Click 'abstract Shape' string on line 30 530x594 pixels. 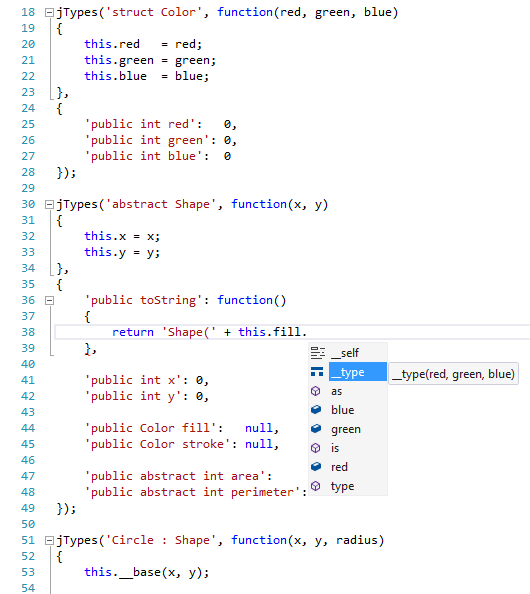pyautogui.click(x=160, y=204)
